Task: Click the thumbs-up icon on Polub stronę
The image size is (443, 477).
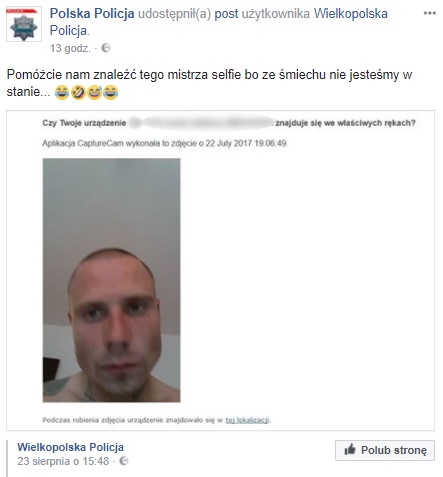Action: pyautogui.click(x=350, y=450)
